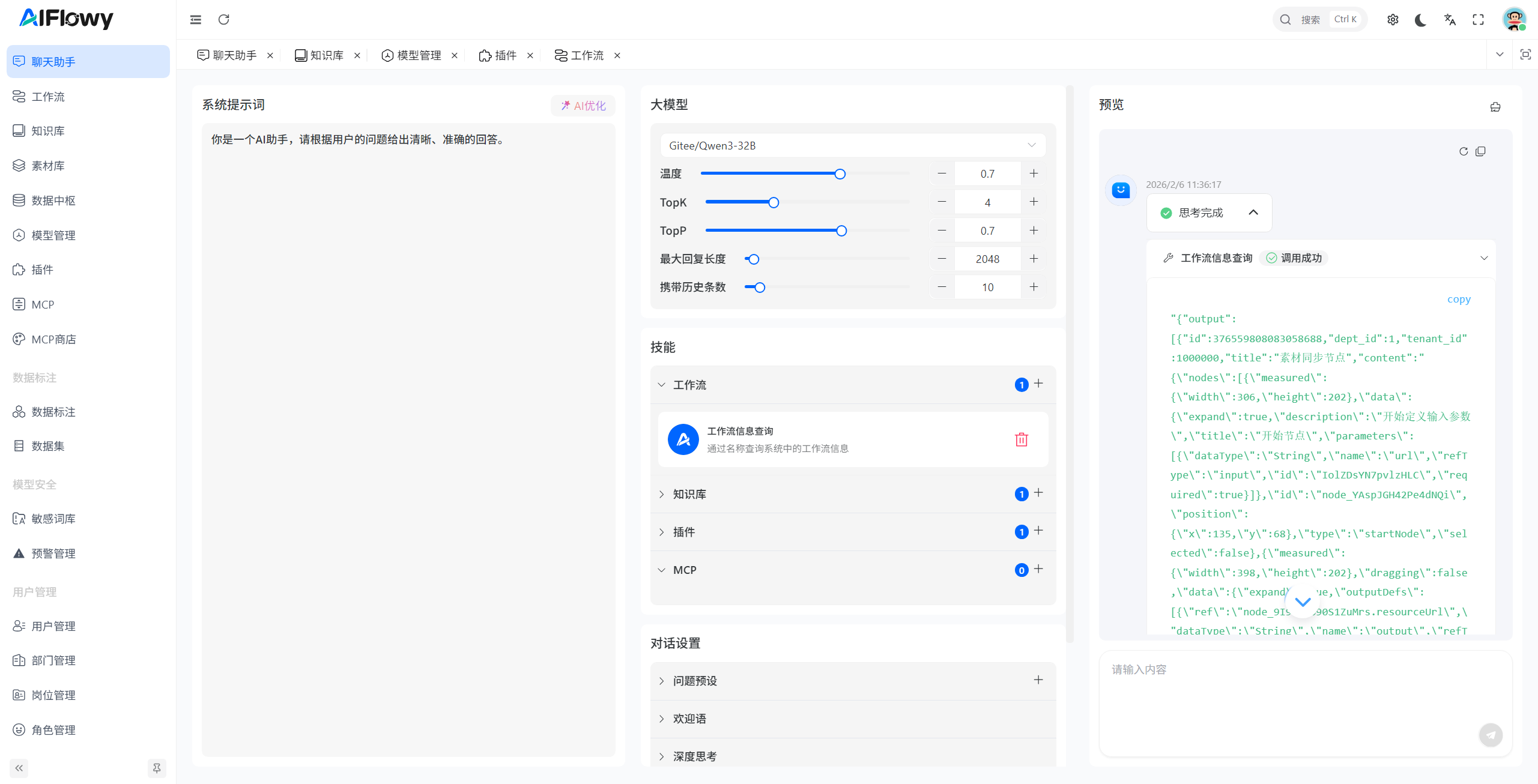Pin the sidebar using the pin icon
The height and width of the screenshot is (784, 1538).
point(156,768)
